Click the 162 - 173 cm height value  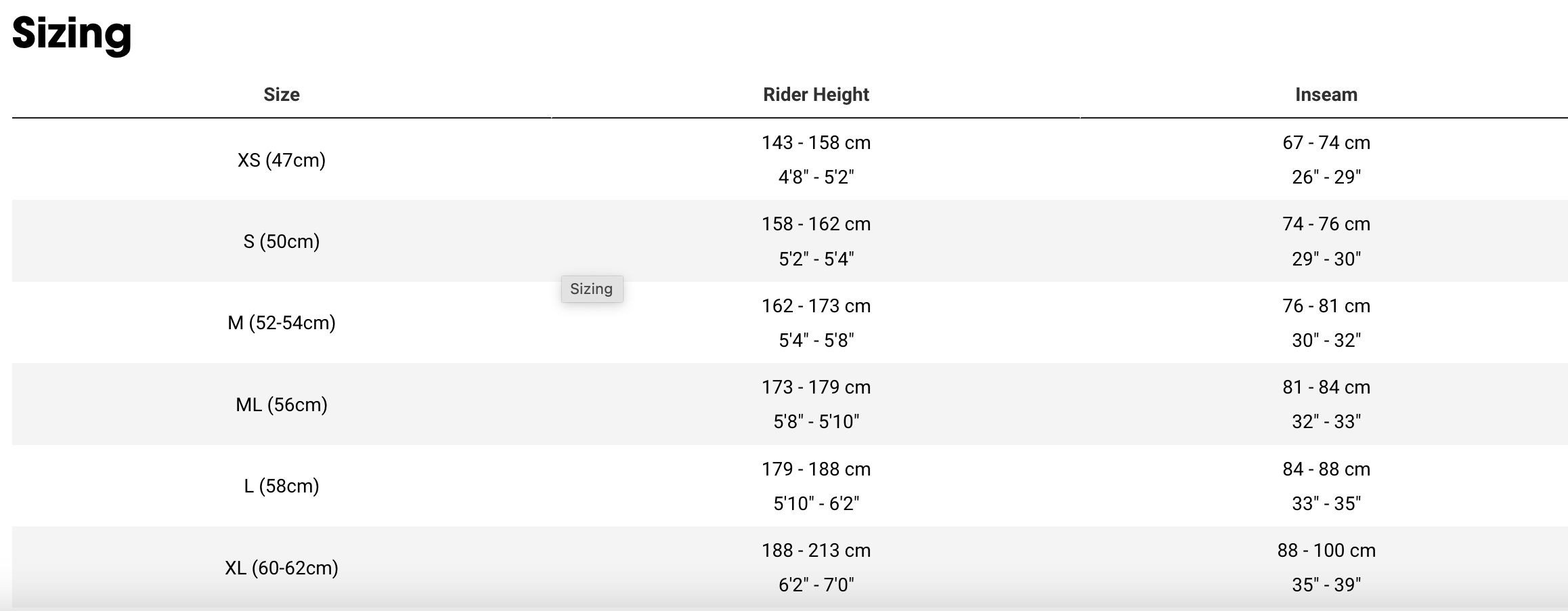816,305
